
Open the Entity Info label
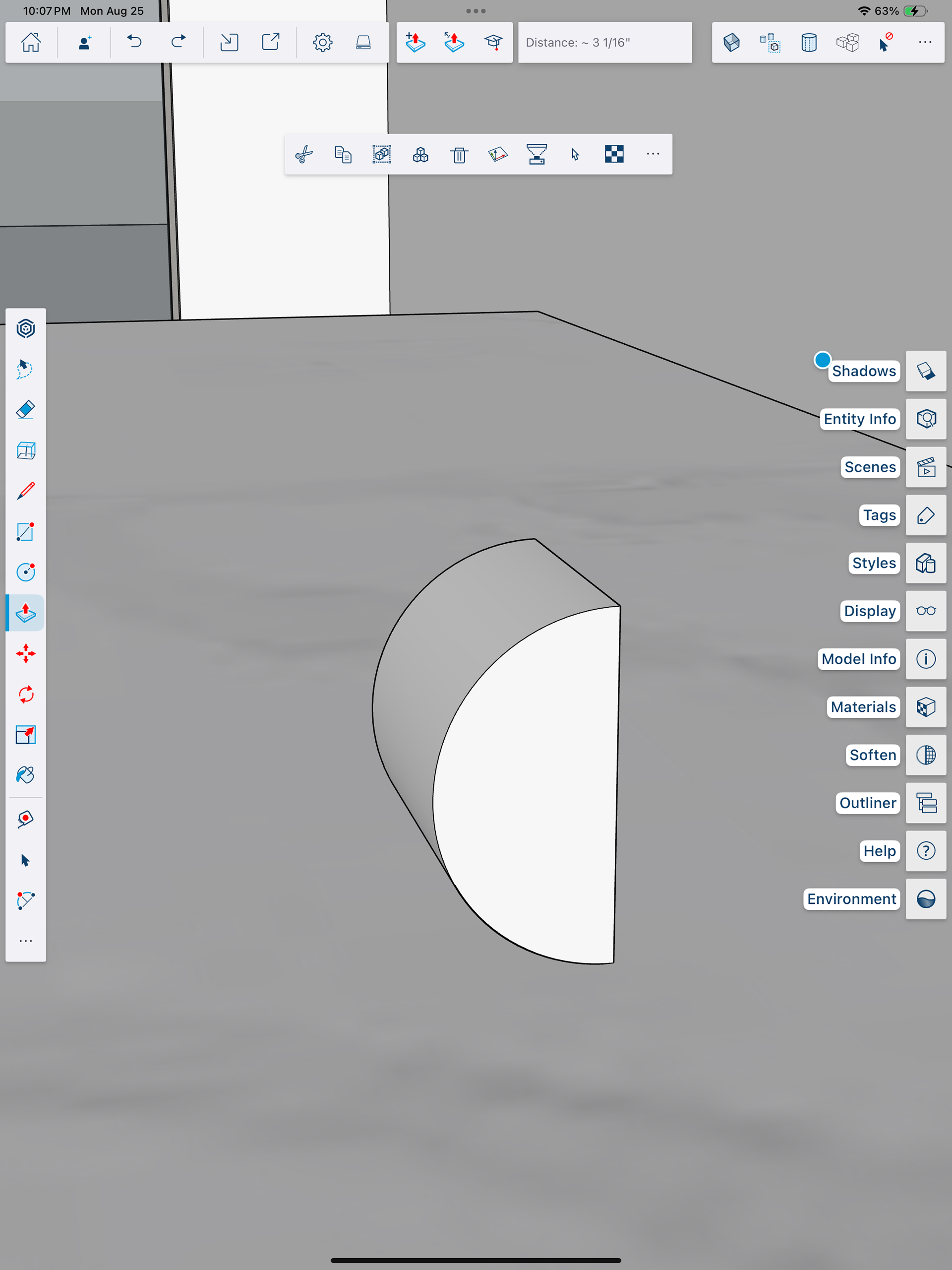click(x=859, y=419)
